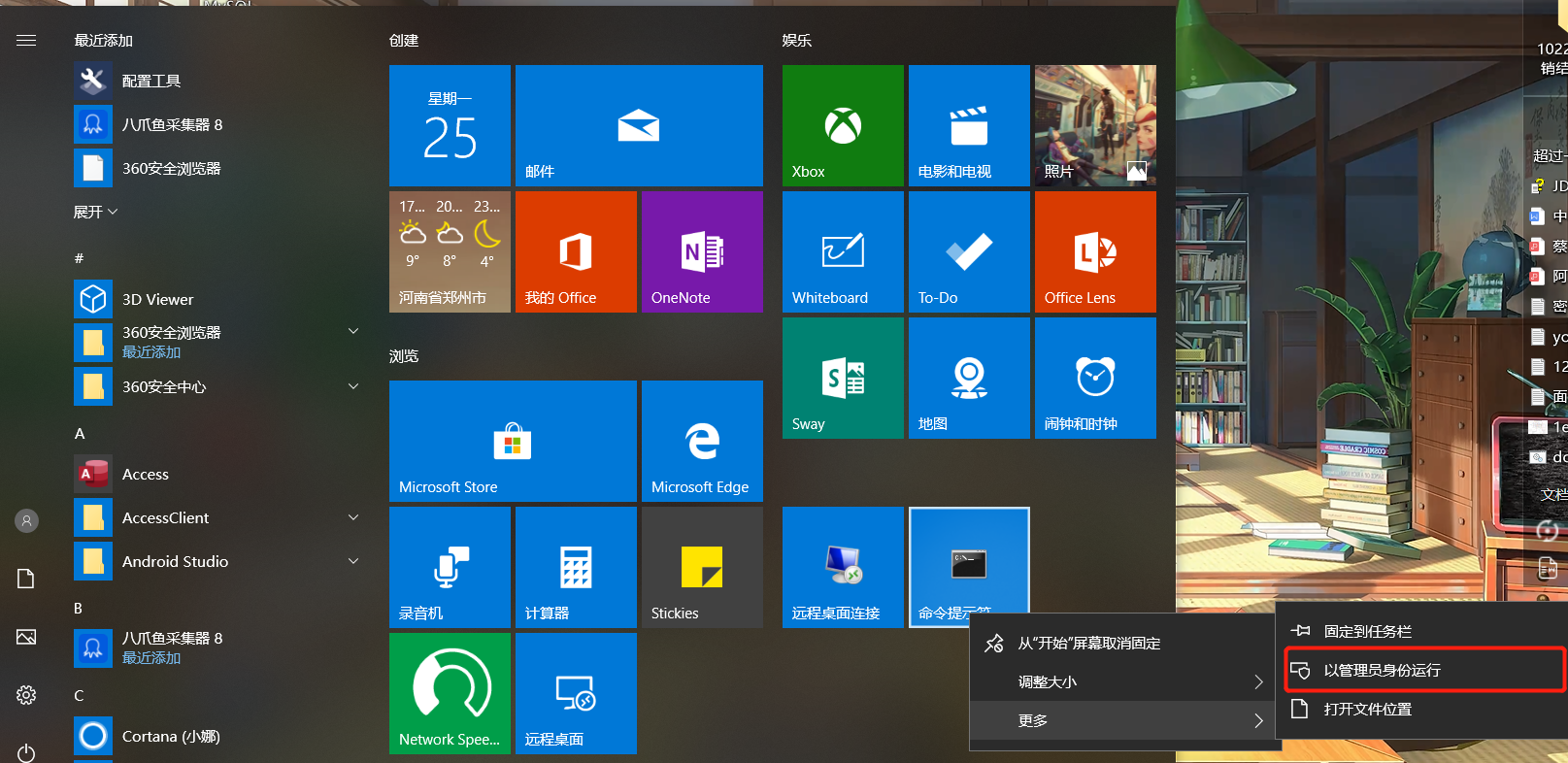Click the 浏览 group heading

tap(404, 356)
